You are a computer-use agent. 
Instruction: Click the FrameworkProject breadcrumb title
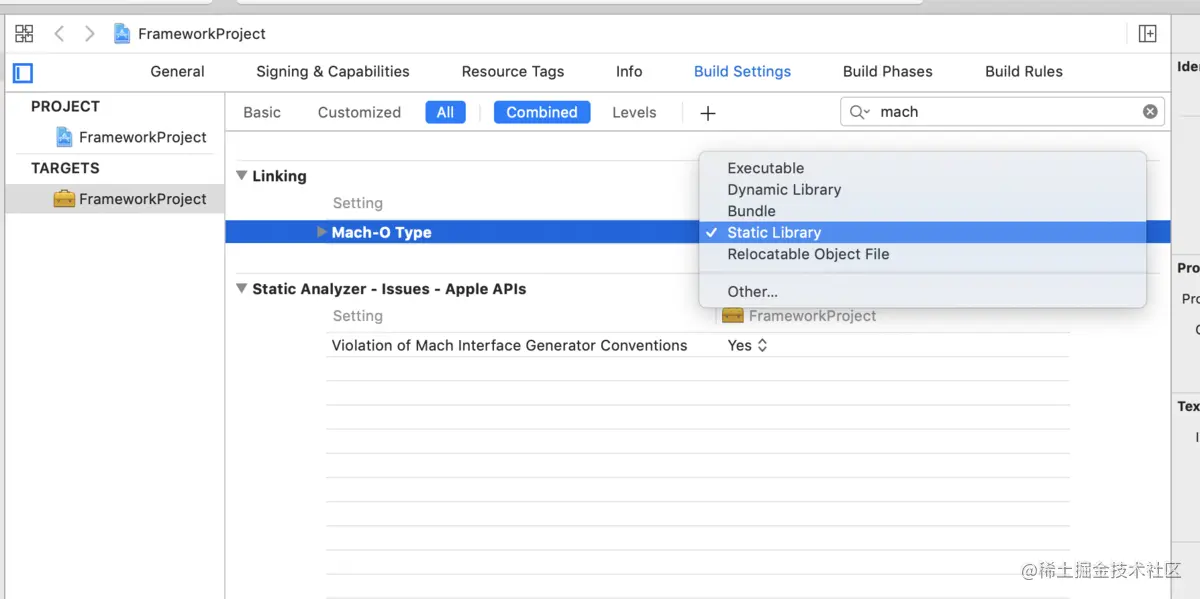[202, 34]
